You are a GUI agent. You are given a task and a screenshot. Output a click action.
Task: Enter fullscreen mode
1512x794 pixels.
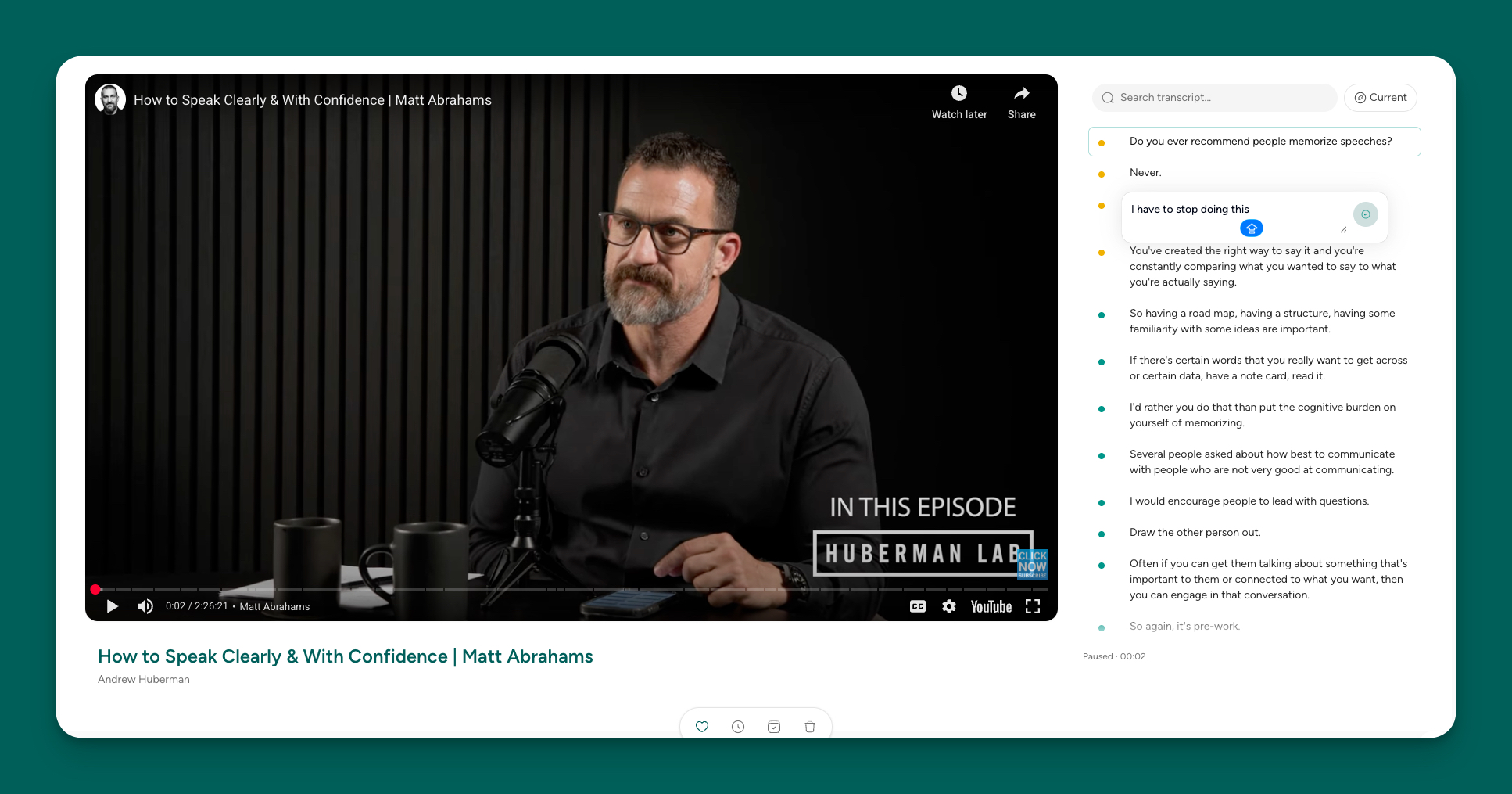tap(1033, 606)
